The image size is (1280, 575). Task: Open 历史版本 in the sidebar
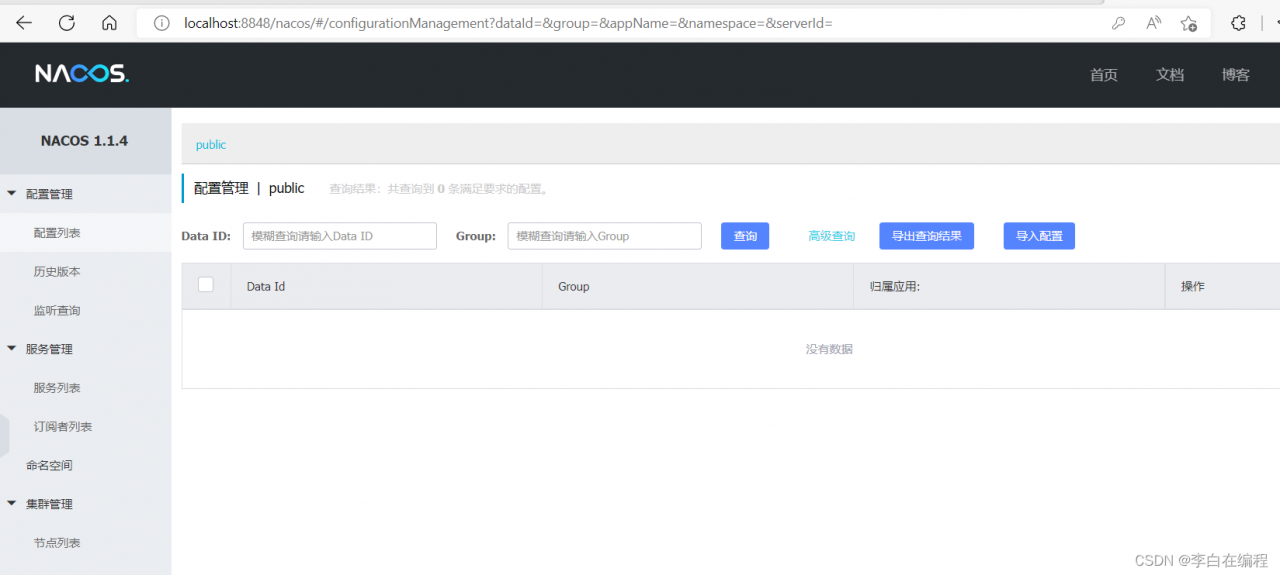[x=57, y=272]
